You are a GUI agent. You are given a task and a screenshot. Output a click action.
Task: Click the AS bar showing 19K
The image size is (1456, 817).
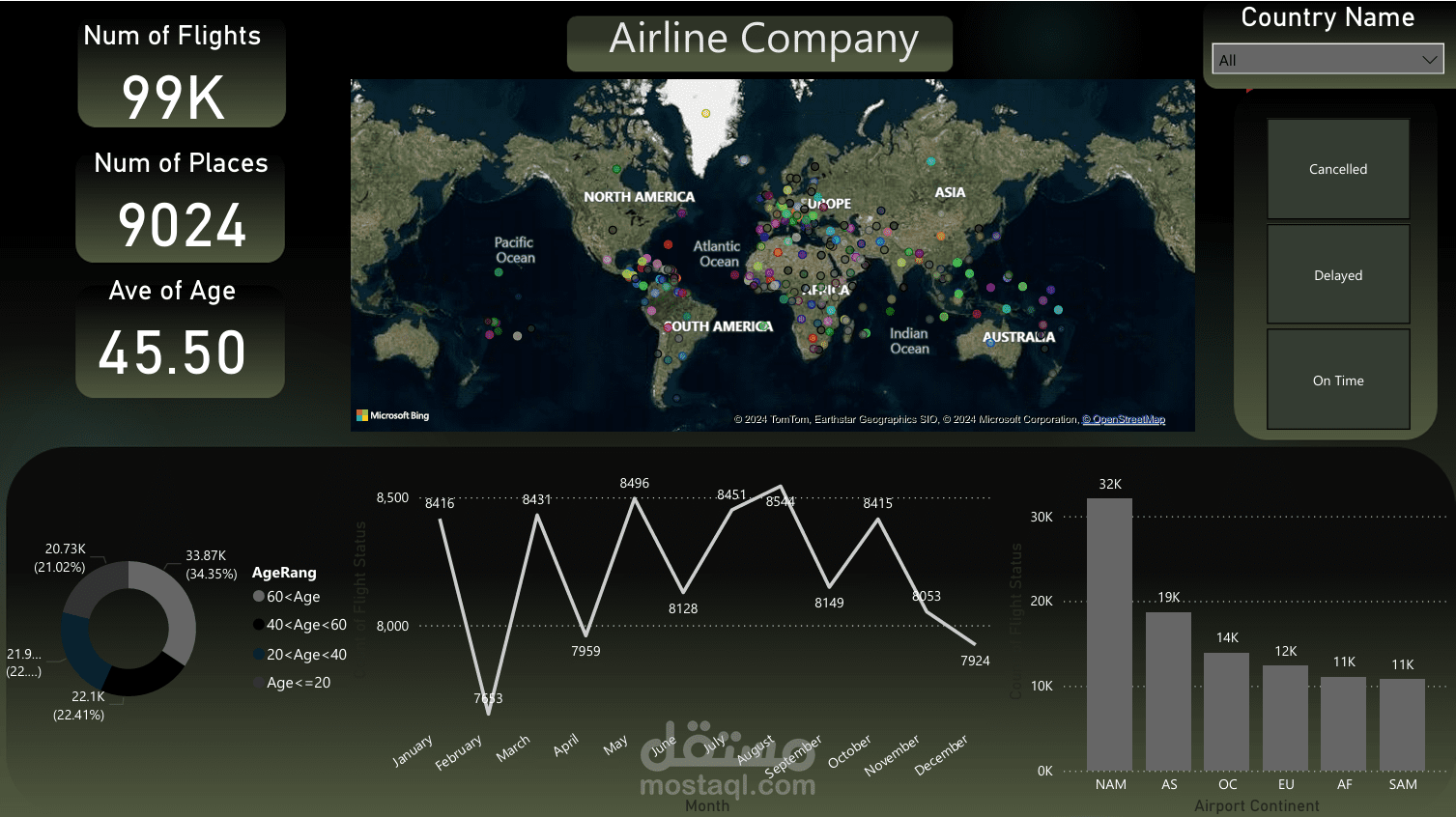(x=1169, y=691)
